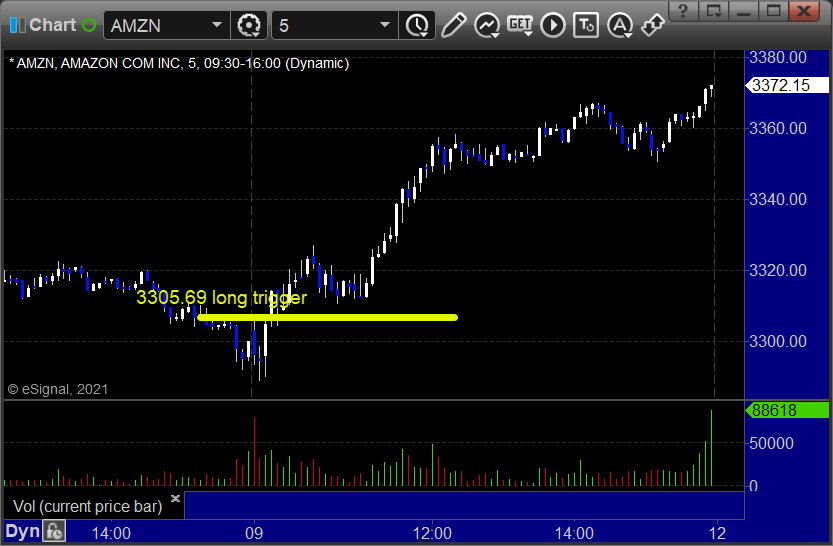
Task: Open the time template clock icon
Action: [x=417, y=25]
